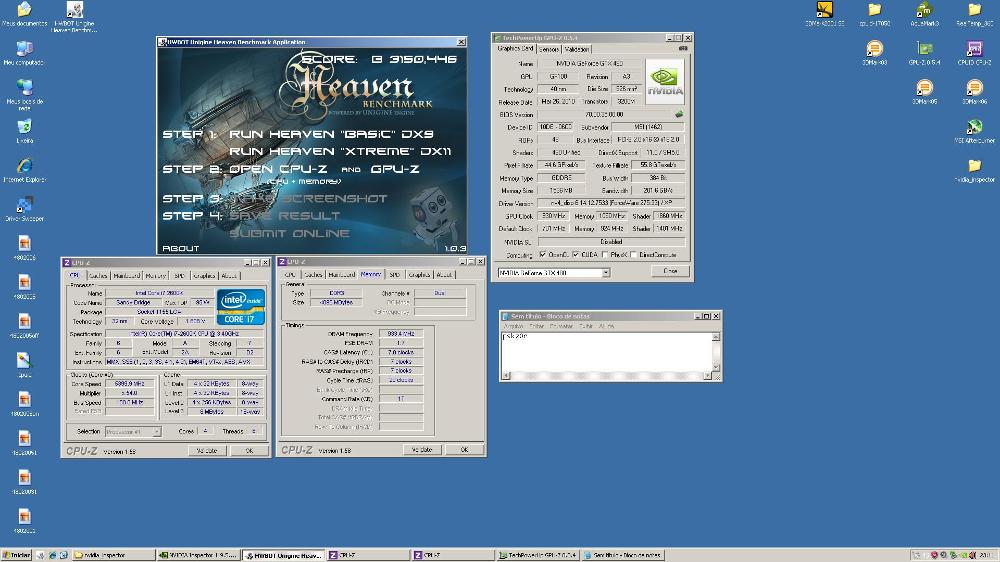
Task: Open the GPU selection dropdown in GPU-Z
Action: tap(554, 272)
